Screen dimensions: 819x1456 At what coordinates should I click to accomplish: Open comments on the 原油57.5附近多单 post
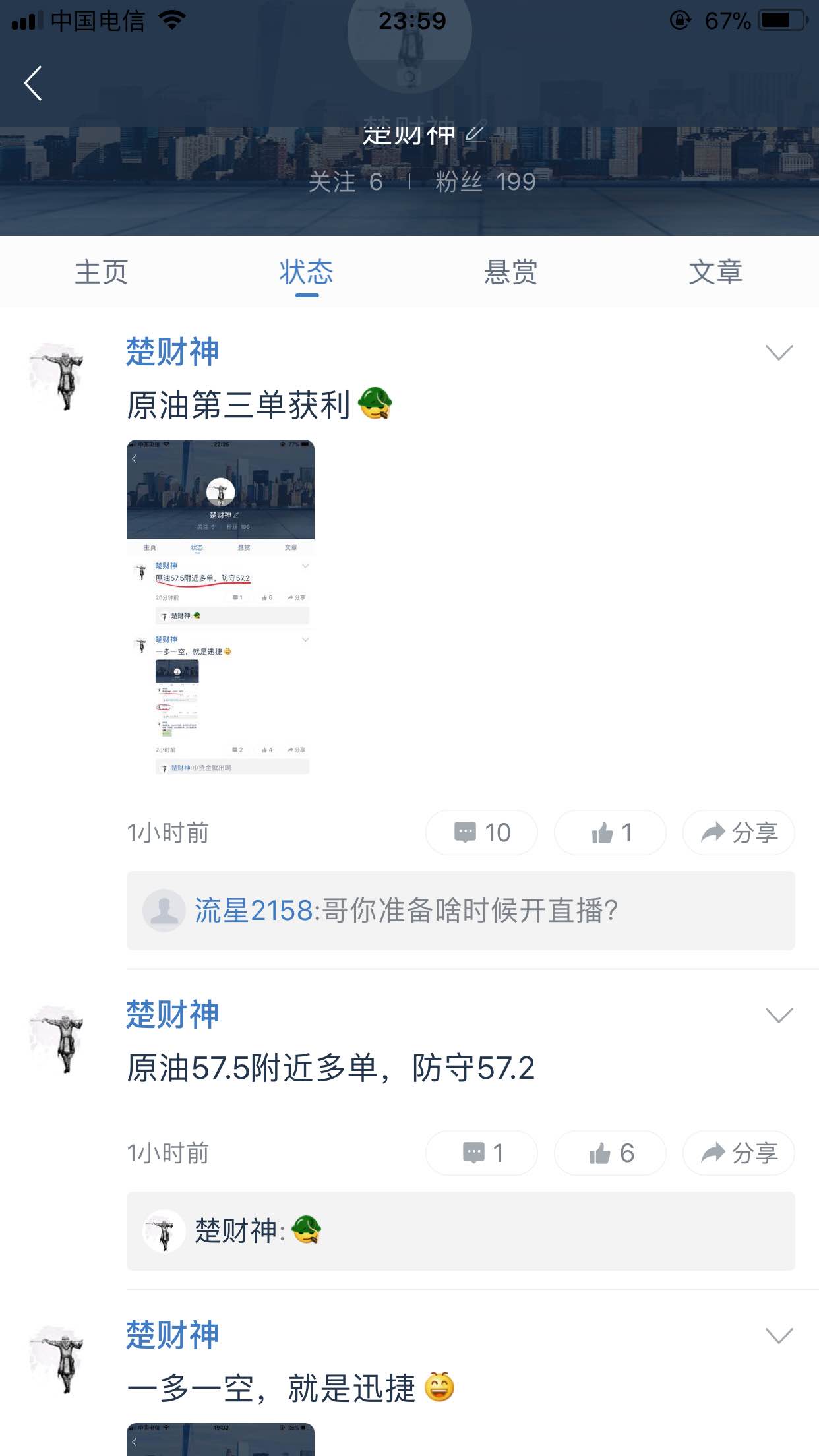tap(481, 1153)
